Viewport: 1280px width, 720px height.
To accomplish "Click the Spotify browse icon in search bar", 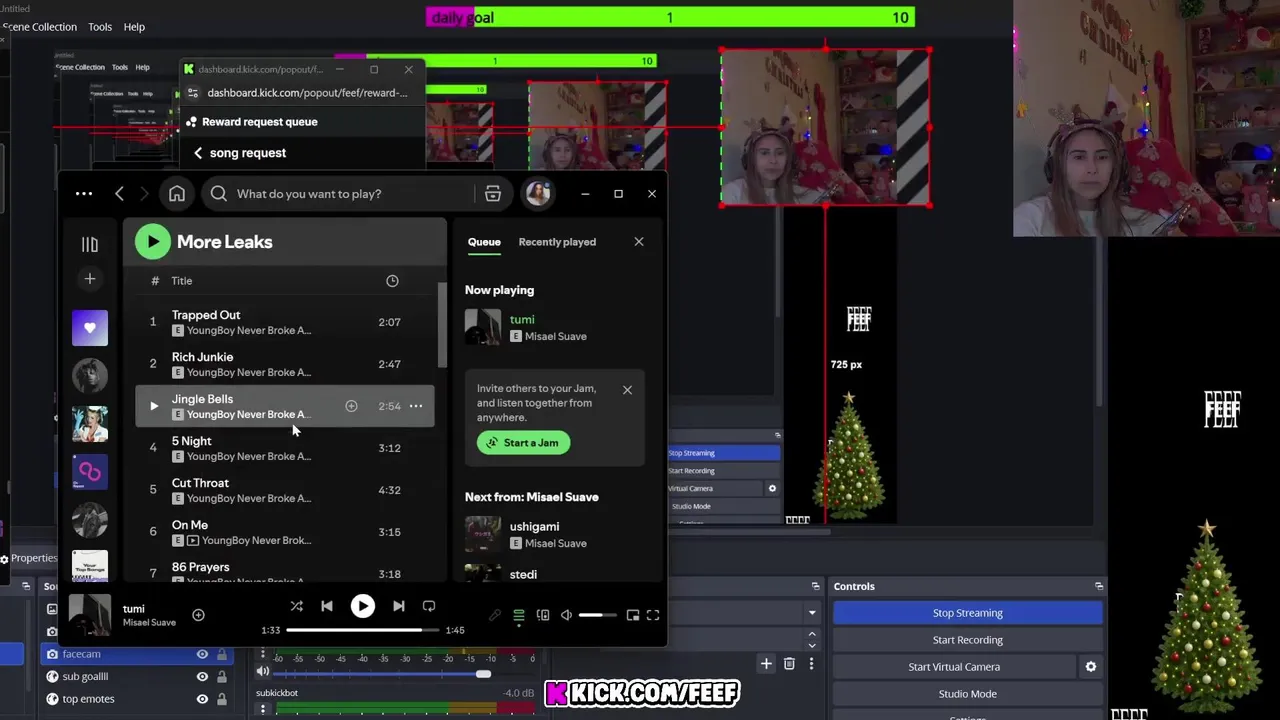I will [x=493, y=194].
